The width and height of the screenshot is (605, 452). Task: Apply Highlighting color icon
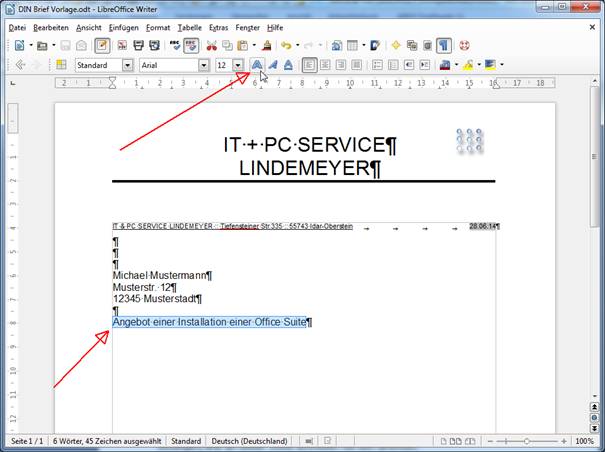[468, 65]
